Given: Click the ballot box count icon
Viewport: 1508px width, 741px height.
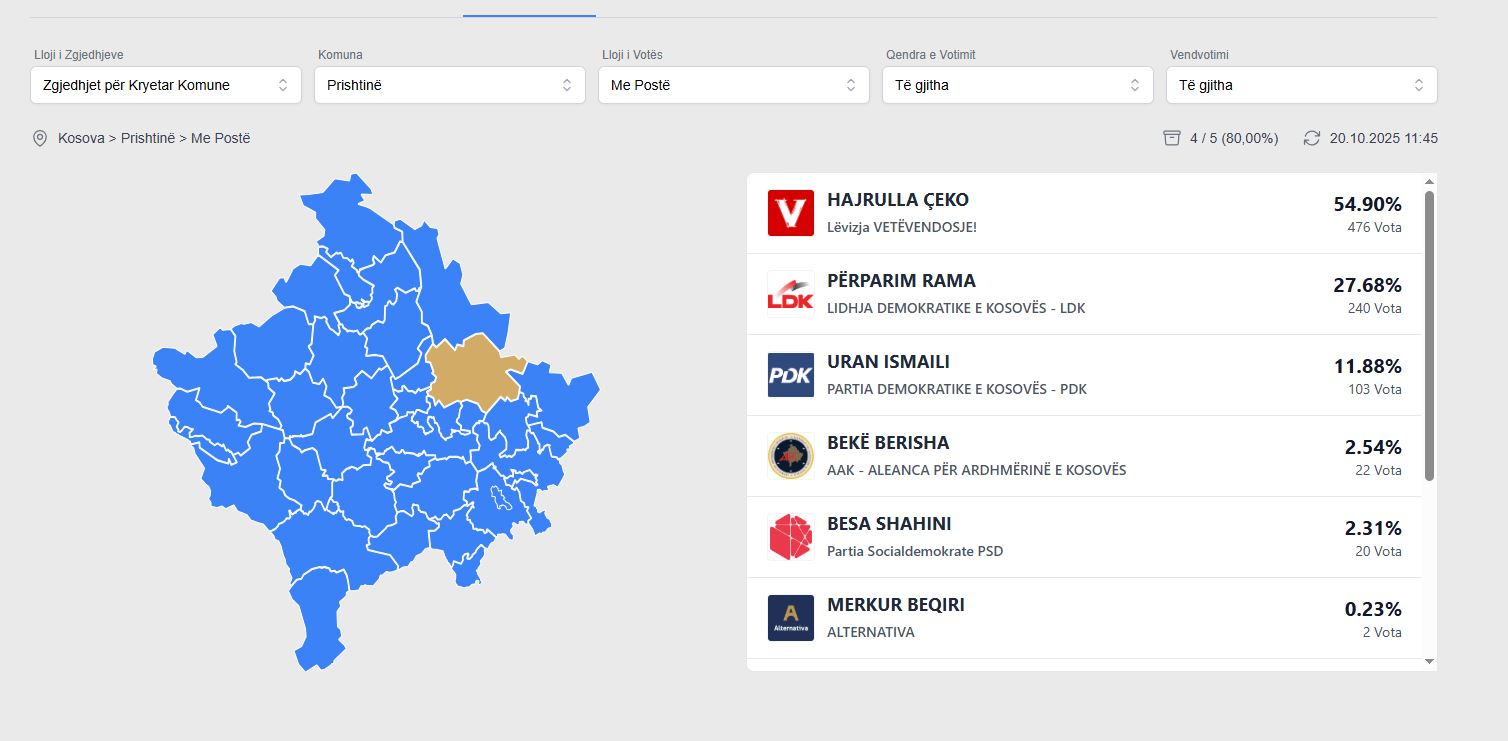Looking at the screenshot, I should click(x=1172, y=138).
